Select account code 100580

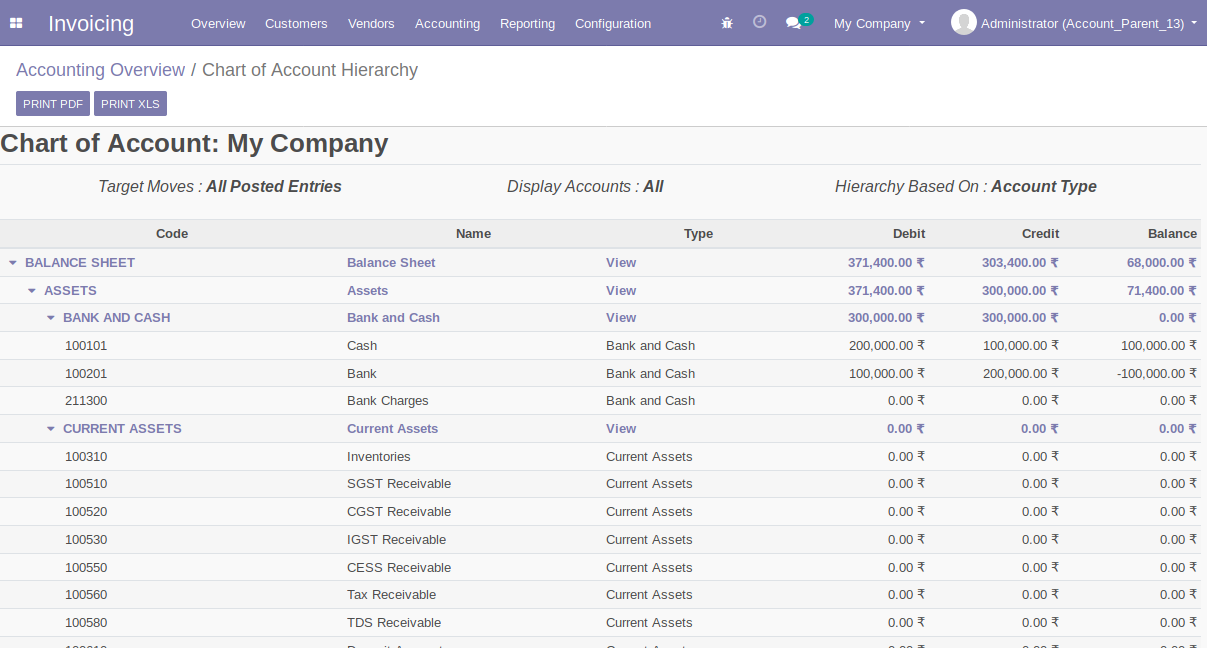click(86, 623)
